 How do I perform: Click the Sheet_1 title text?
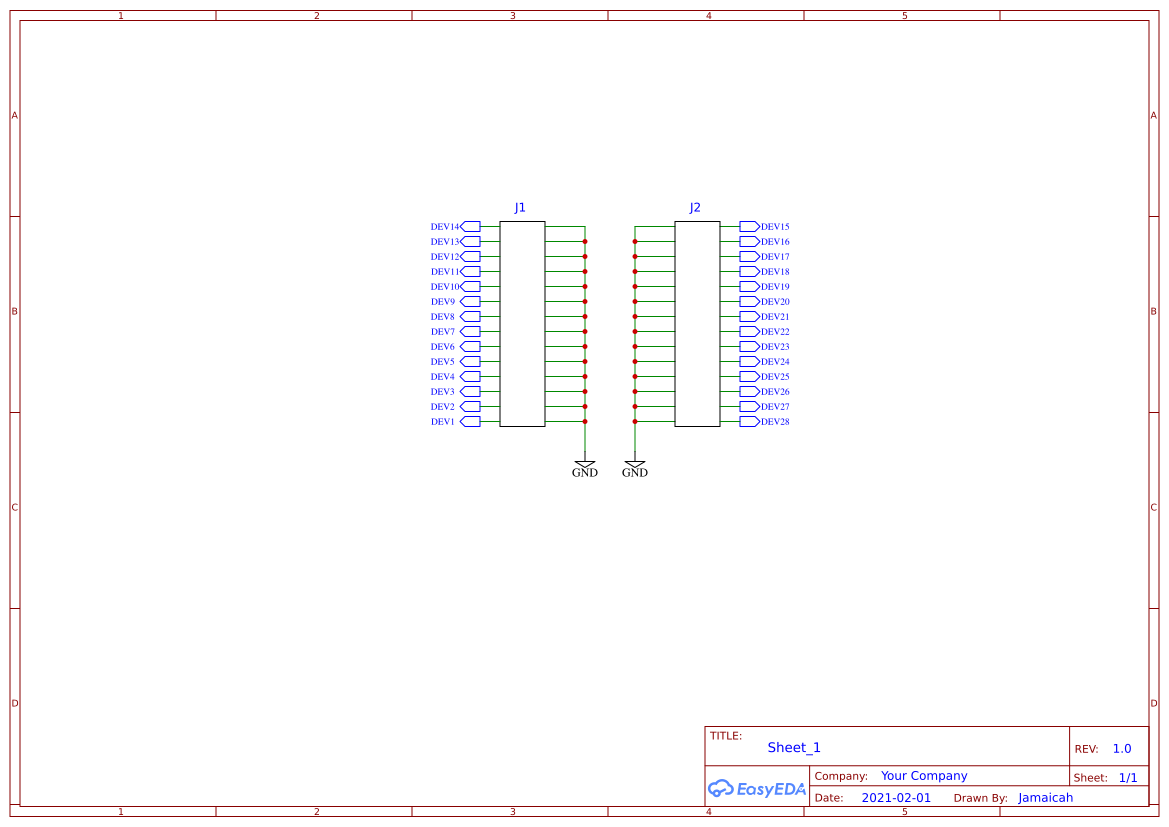click(794, 747)
